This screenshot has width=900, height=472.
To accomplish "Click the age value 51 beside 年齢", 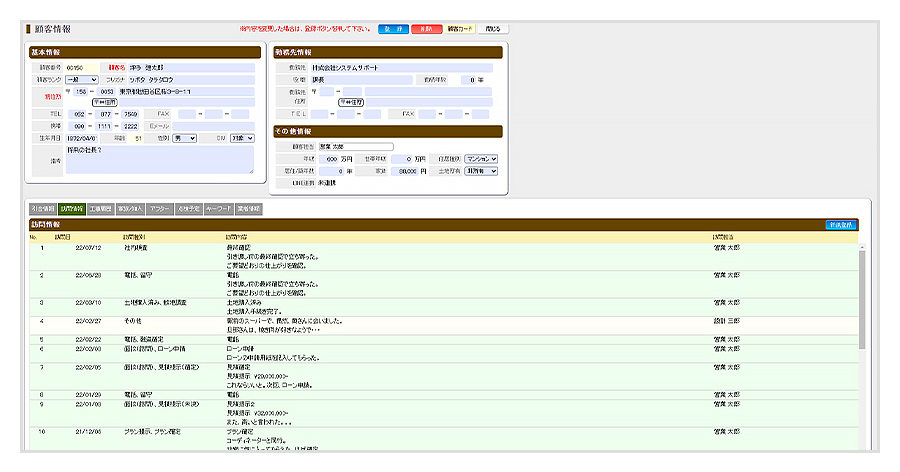I will 138,138.
